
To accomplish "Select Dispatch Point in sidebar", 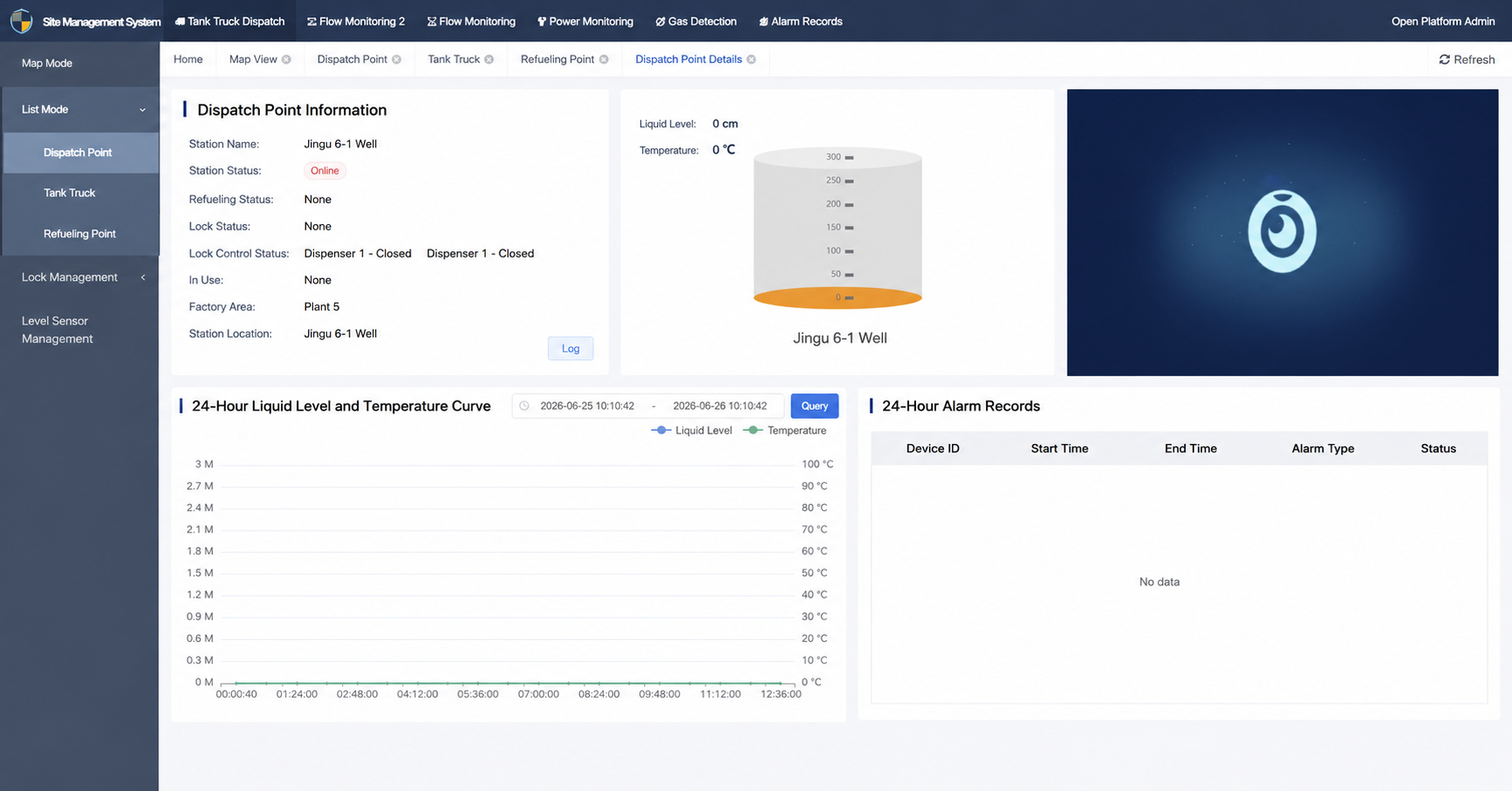I will 80,153.
